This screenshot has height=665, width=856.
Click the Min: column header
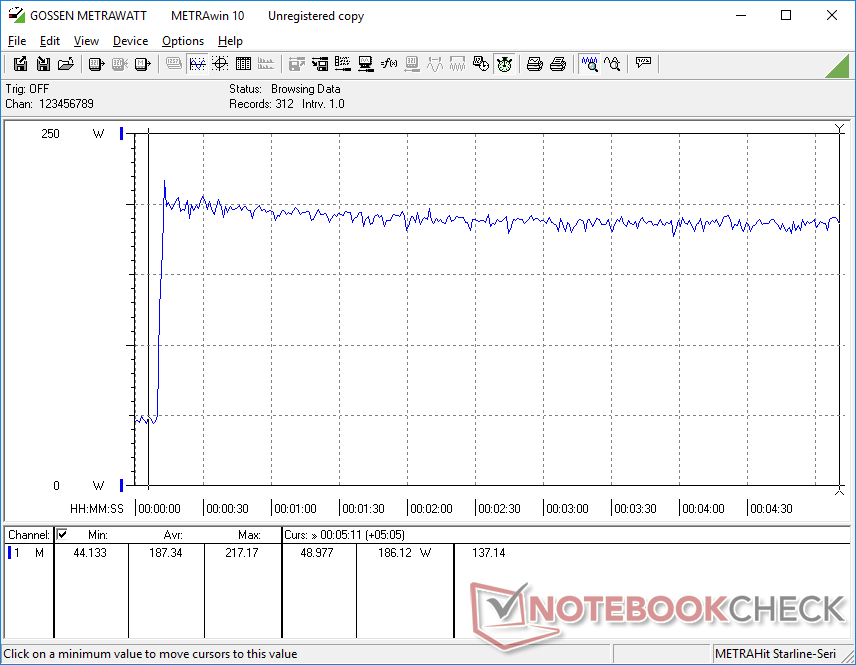[98, 535]
